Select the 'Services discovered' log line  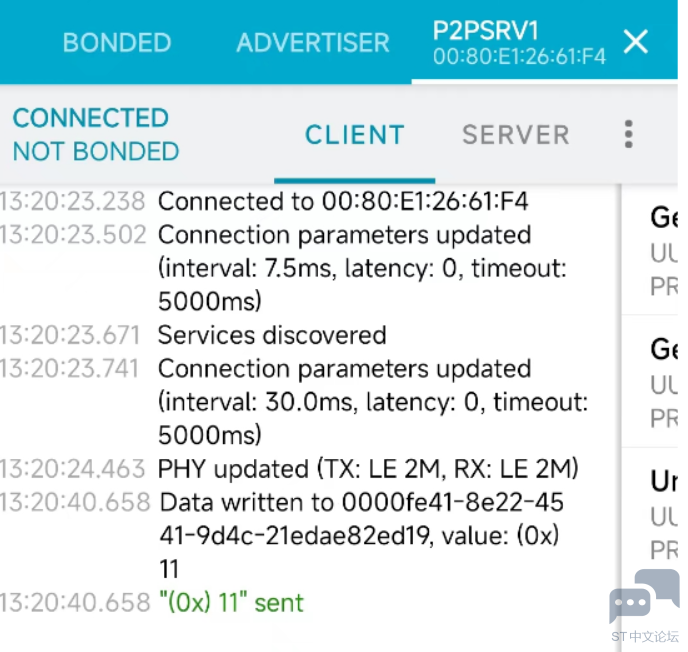point(271,335)
